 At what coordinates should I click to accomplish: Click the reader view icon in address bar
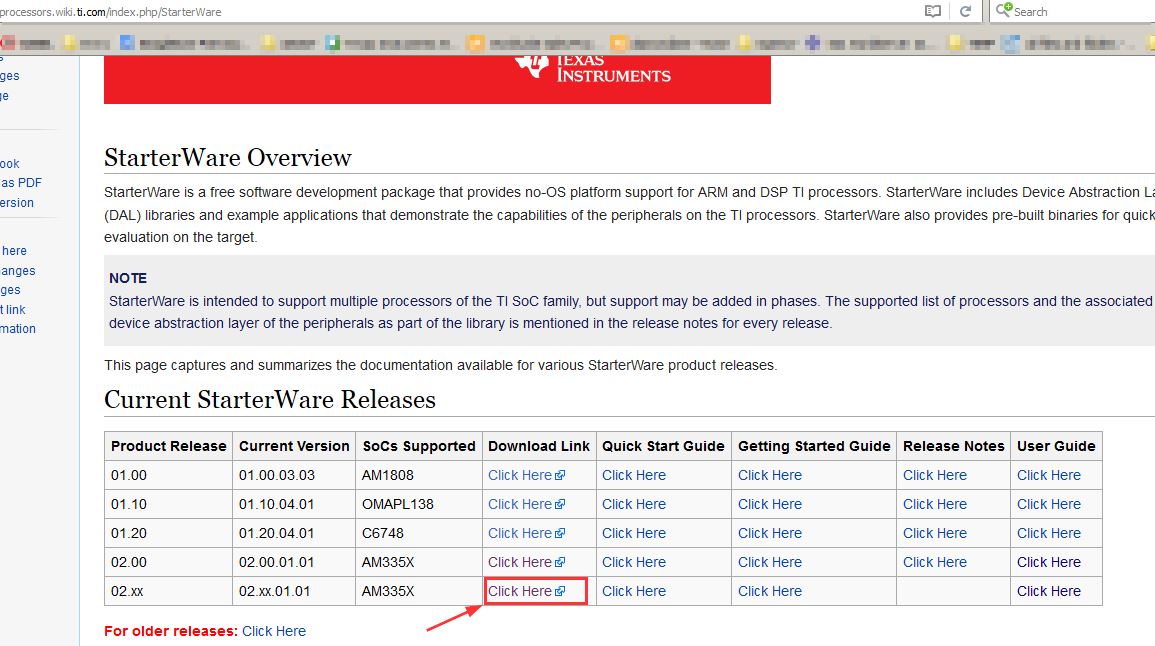[933, 11]
